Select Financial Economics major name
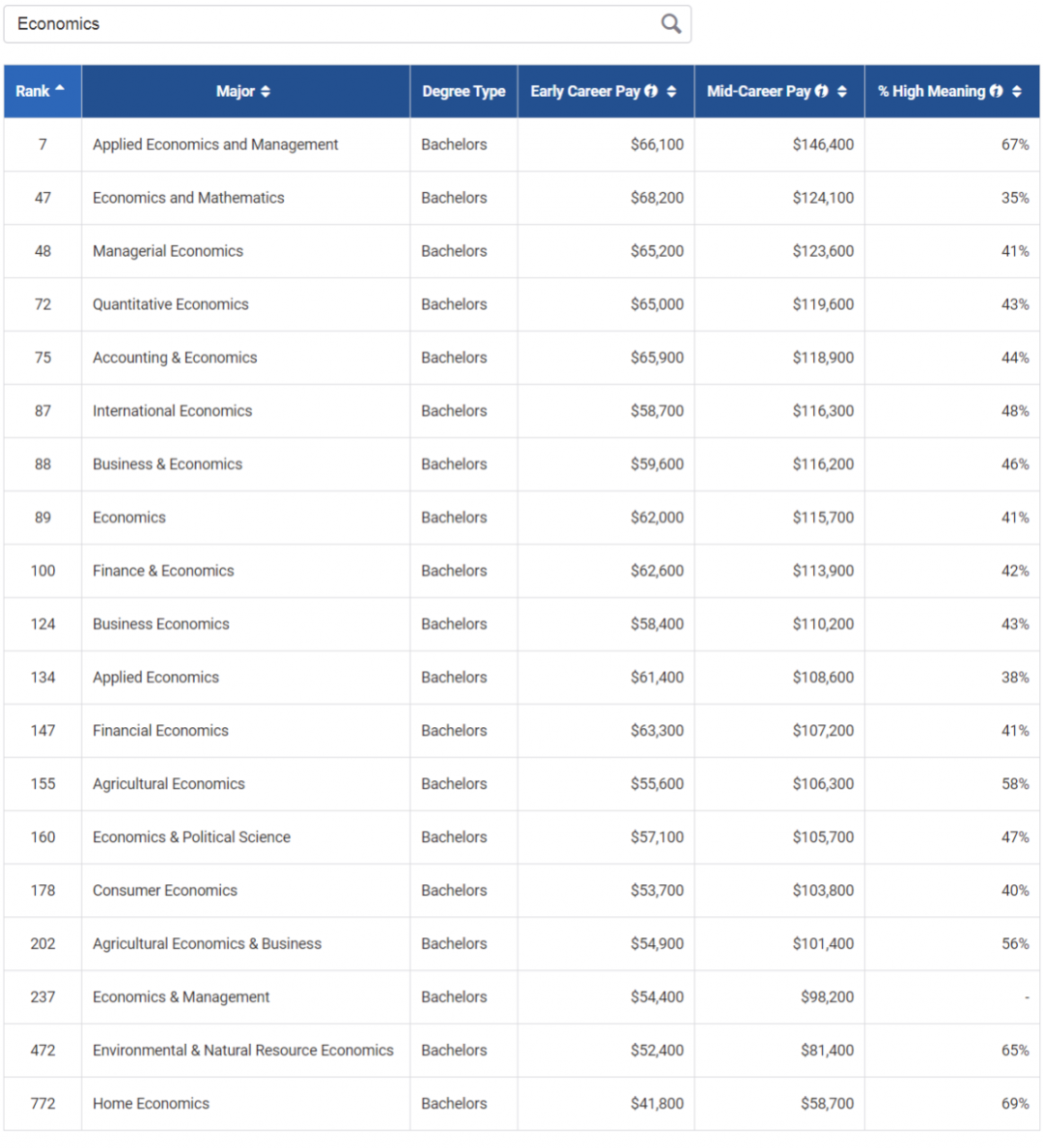Screen dimensions: 1043x1148 tap(160, 731)
